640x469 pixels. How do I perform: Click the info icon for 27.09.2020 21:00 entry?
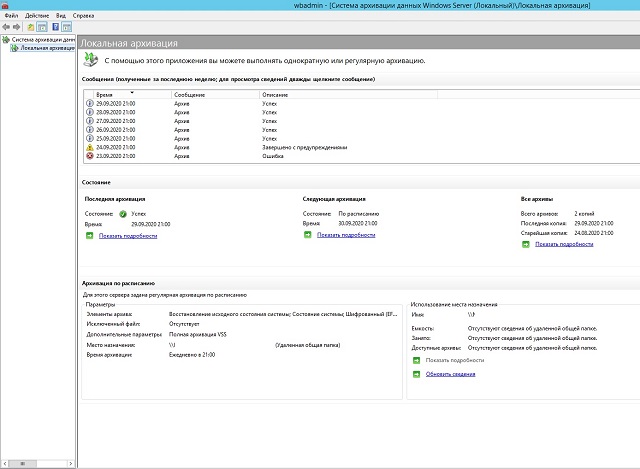pos(90,121)
